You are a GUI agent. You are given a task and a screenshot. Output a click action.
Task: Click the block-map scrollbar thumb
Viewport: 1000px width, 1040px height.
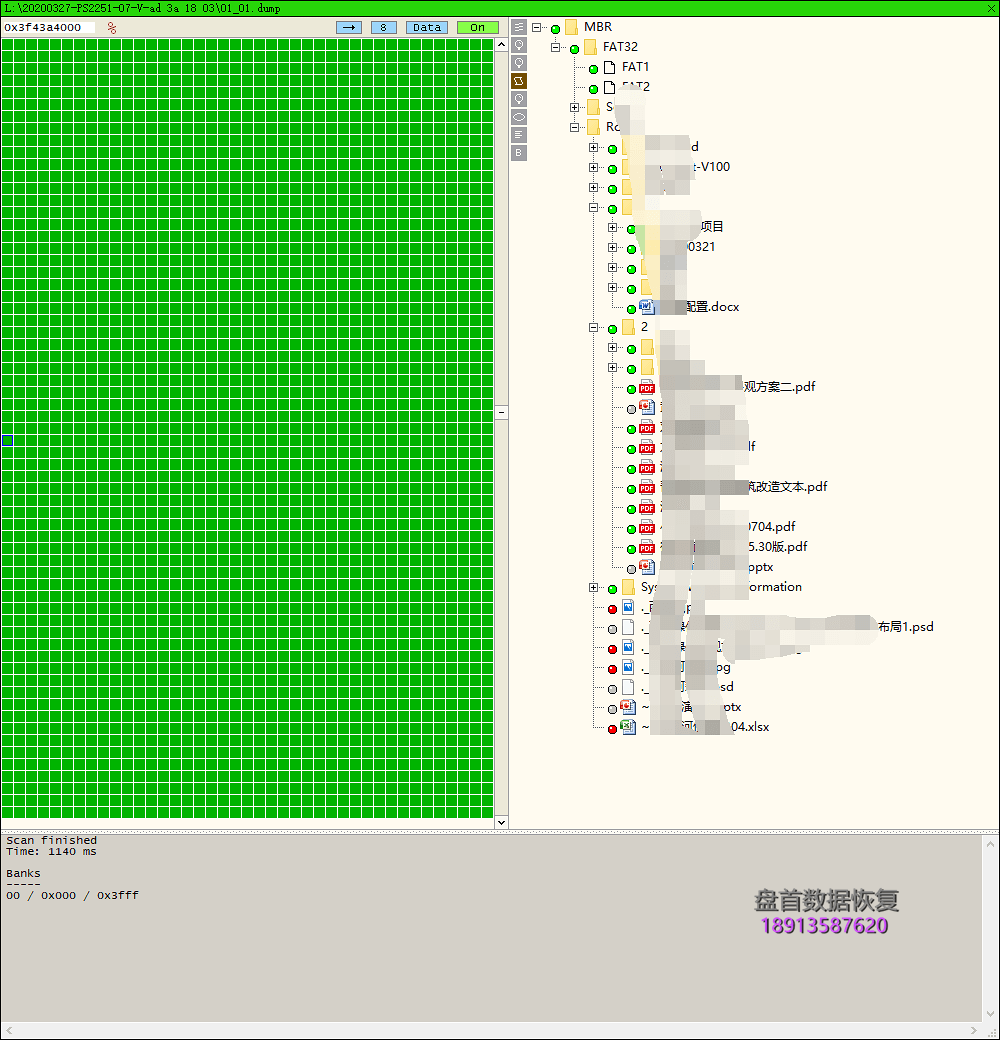[501, 412]
